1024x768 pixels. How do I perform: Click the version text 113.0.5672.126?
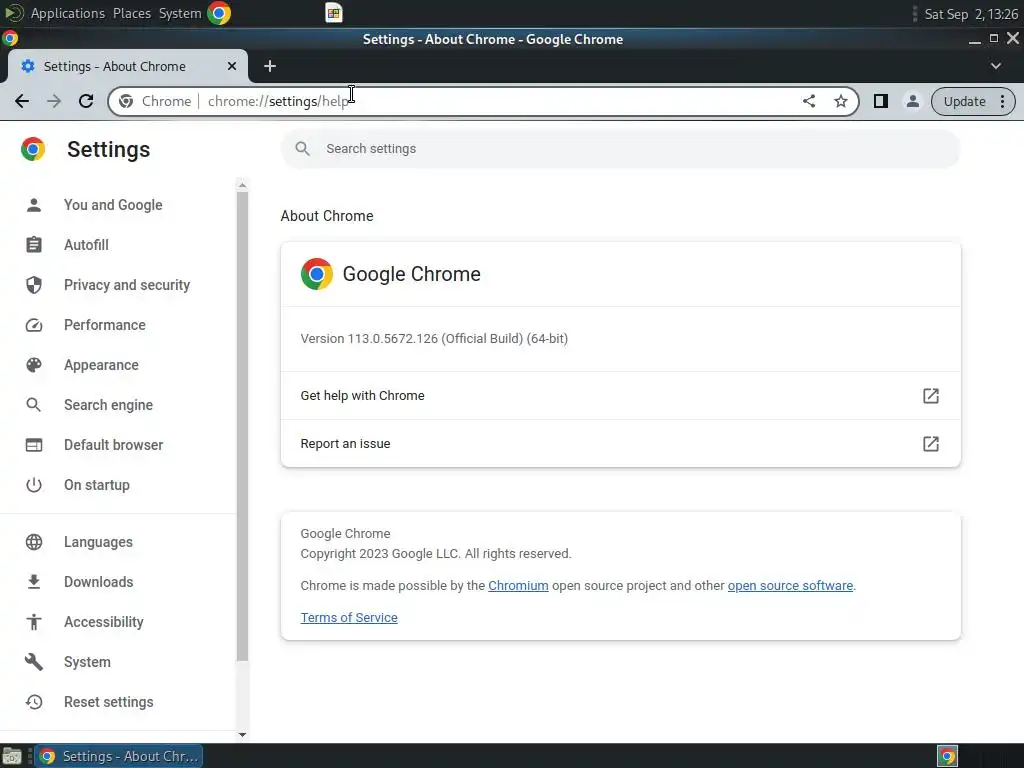tap(434, 339)
